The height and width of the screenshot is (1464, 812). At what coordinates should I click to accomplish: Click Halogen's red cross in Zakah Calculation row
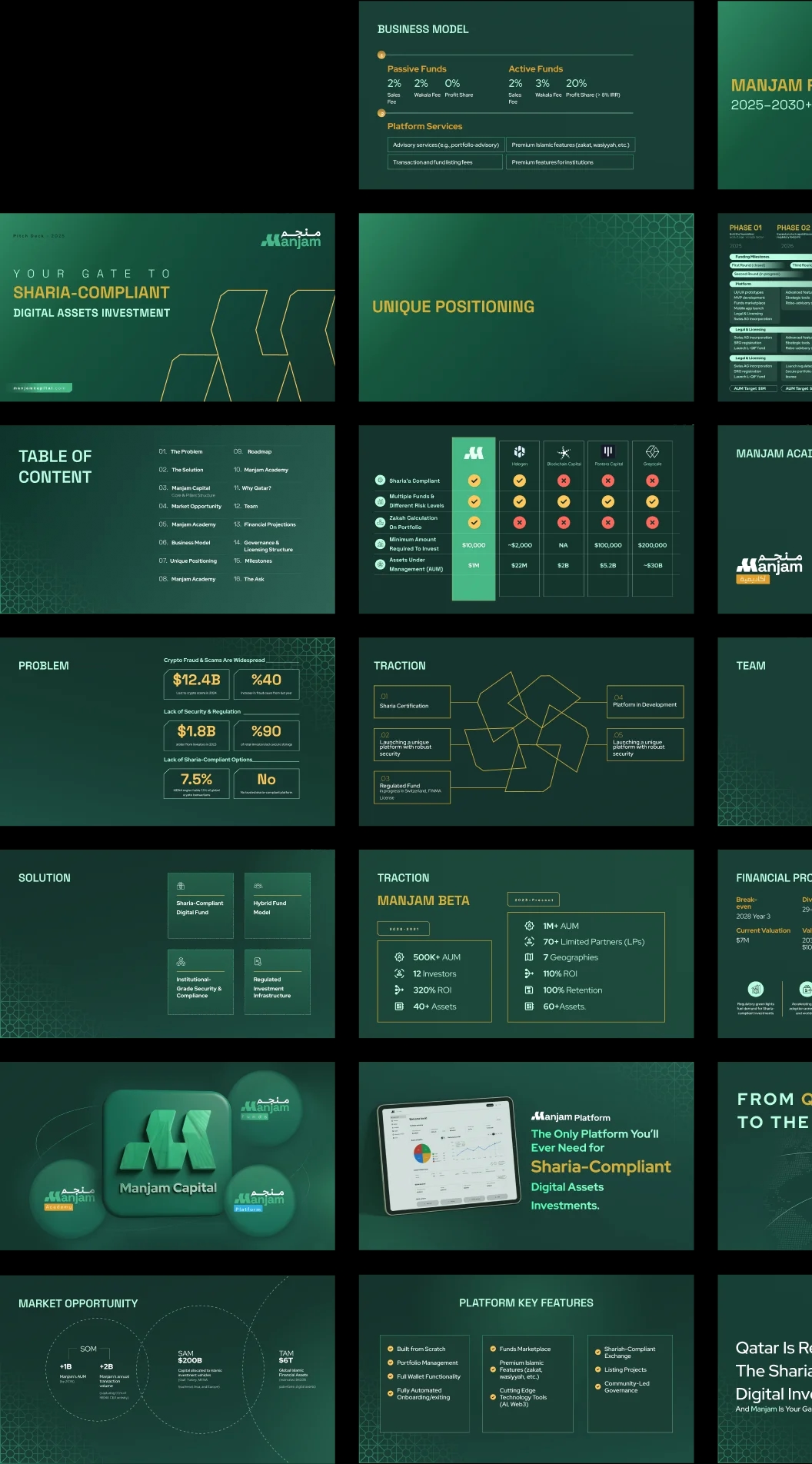pos(520,522)
